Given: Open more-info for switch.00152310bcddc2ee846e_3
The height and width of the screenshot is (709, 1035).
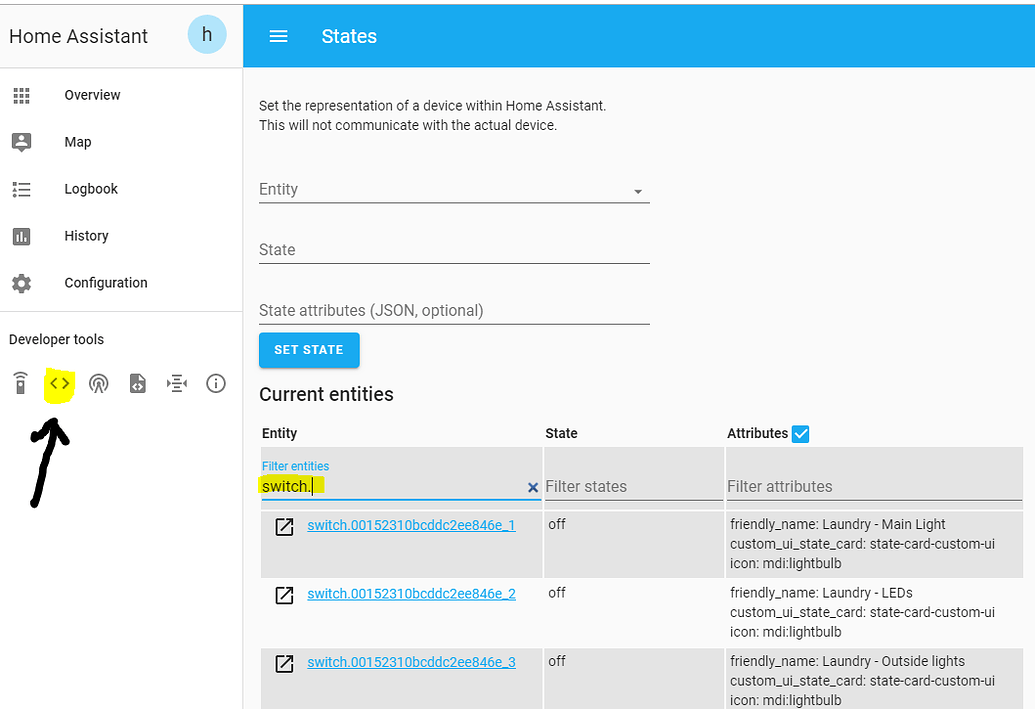Looking at the screenshot, I should (x=284, y=664).
